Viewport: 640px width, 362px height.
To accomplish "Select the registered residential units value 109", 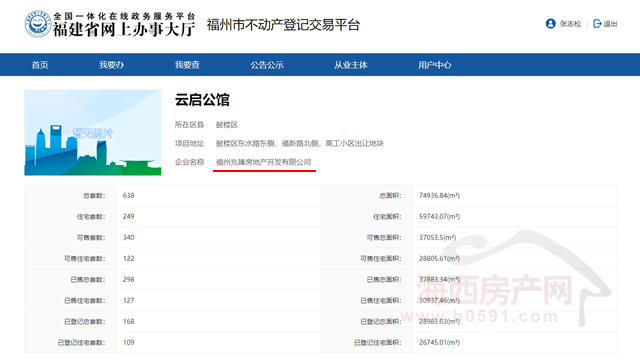I will (129, 342).
